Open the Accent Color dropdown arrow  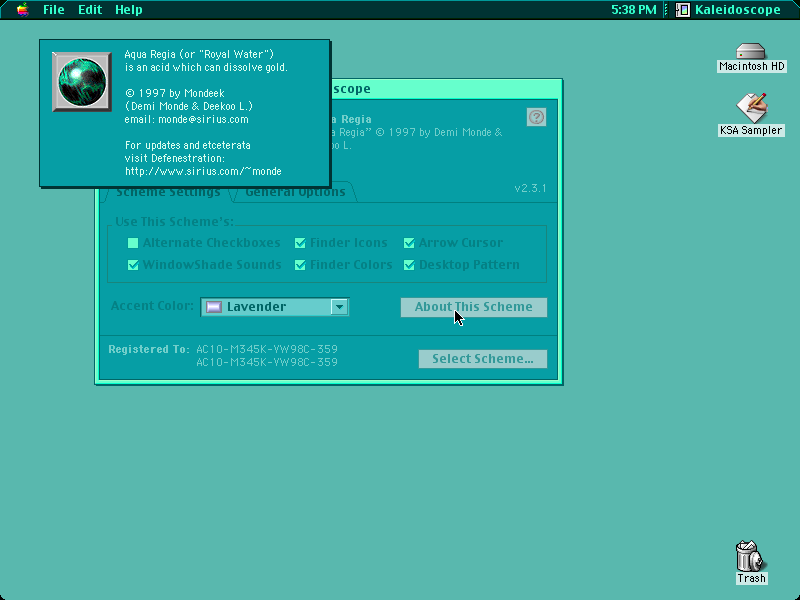(339, 307)
